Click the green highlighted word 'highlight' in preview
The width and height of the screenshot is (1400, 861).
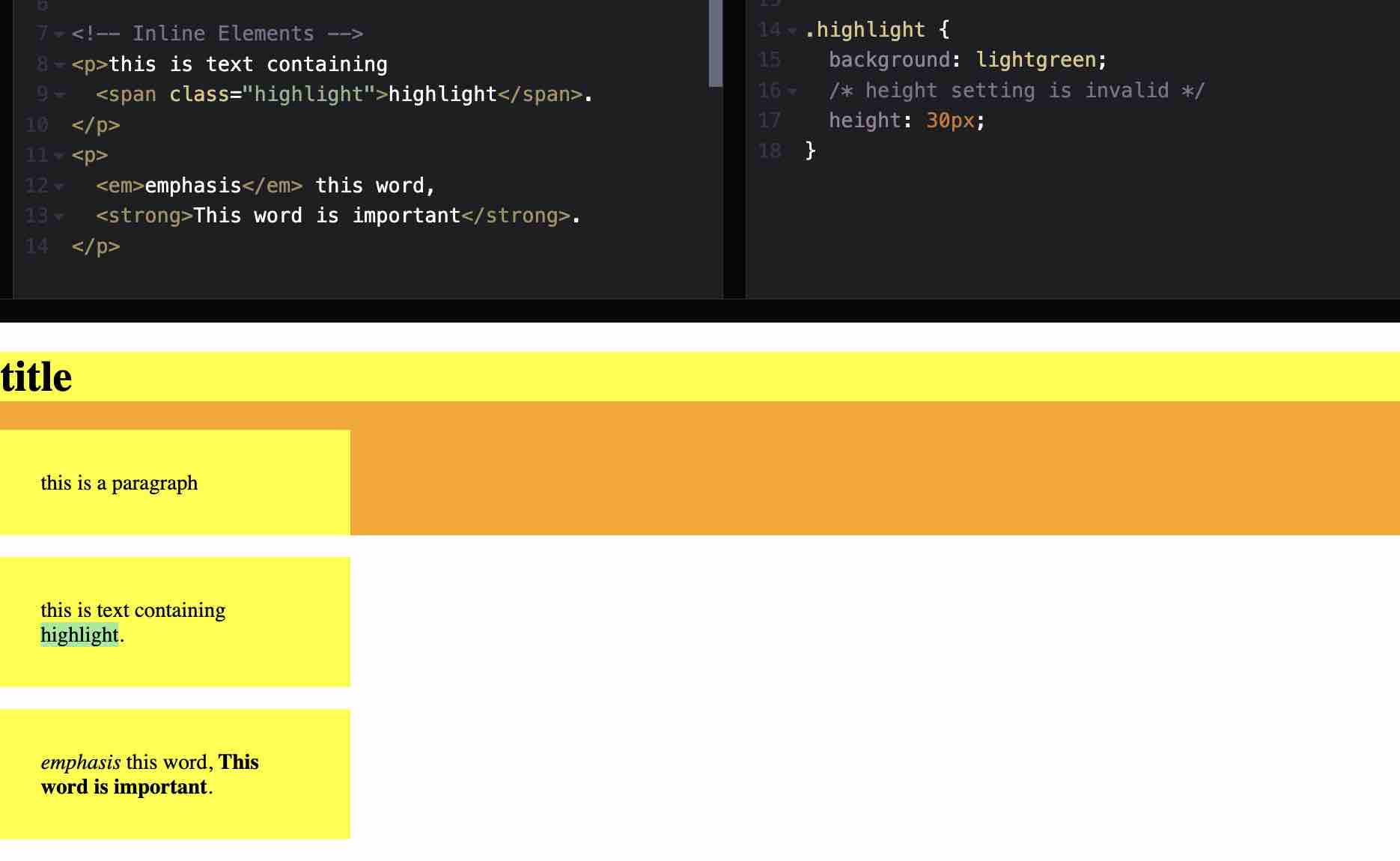point(79,635)
